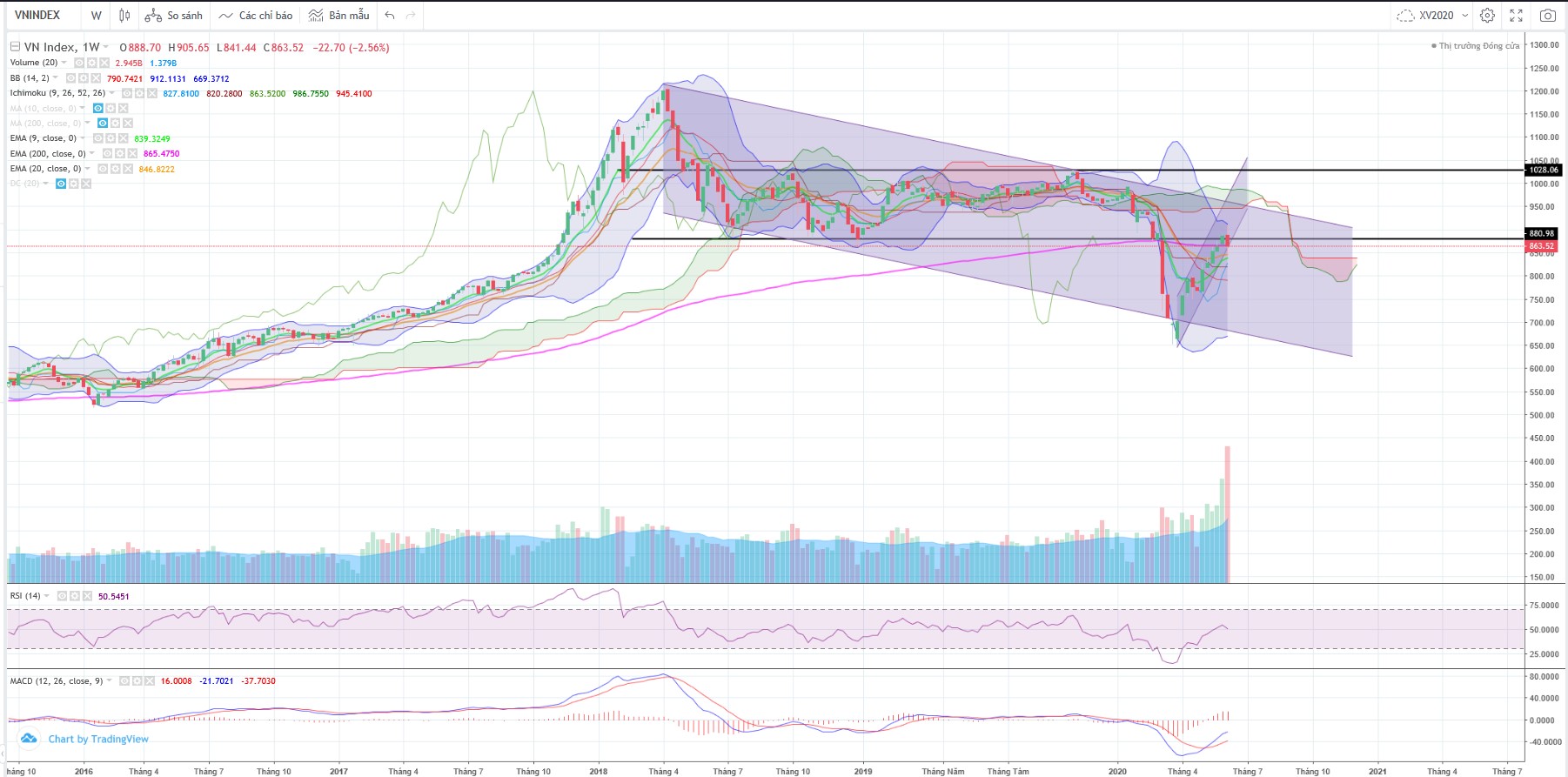Open chart settings gear icon
This screenshot has height=777, width=1568.
pos(1488,16)
